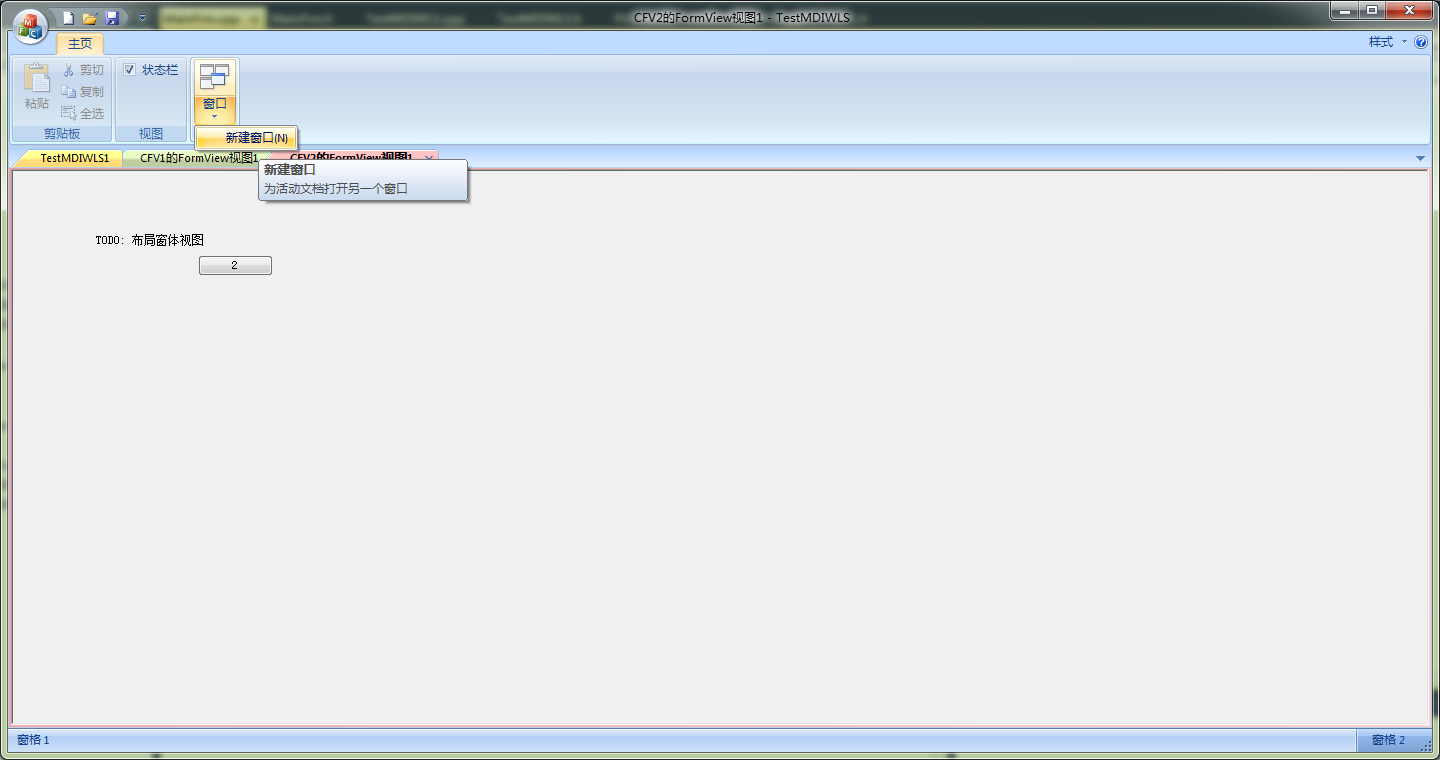
Task: Click the New document icon in quick access toolbar
Action: pyautogui.click(x=68, y=18)
